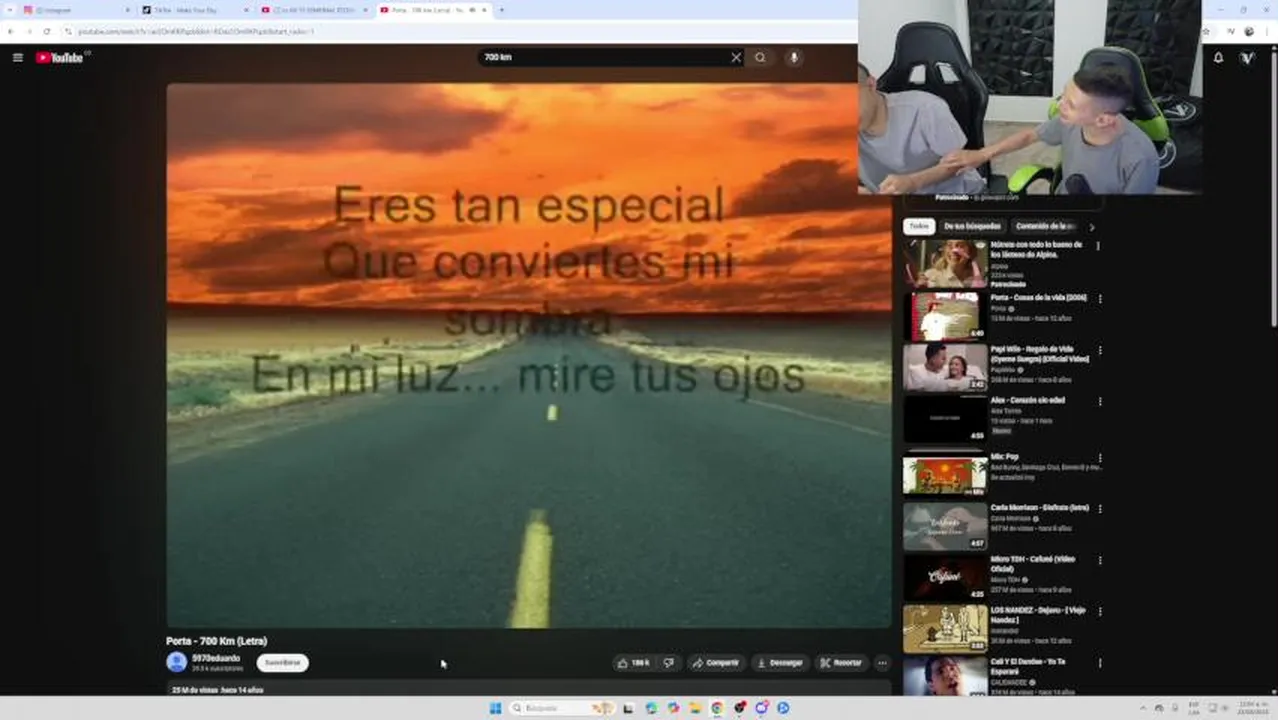
Task: Select the De tus búsquedas chip
Action: pyautogui.click(x=972, y=226)
